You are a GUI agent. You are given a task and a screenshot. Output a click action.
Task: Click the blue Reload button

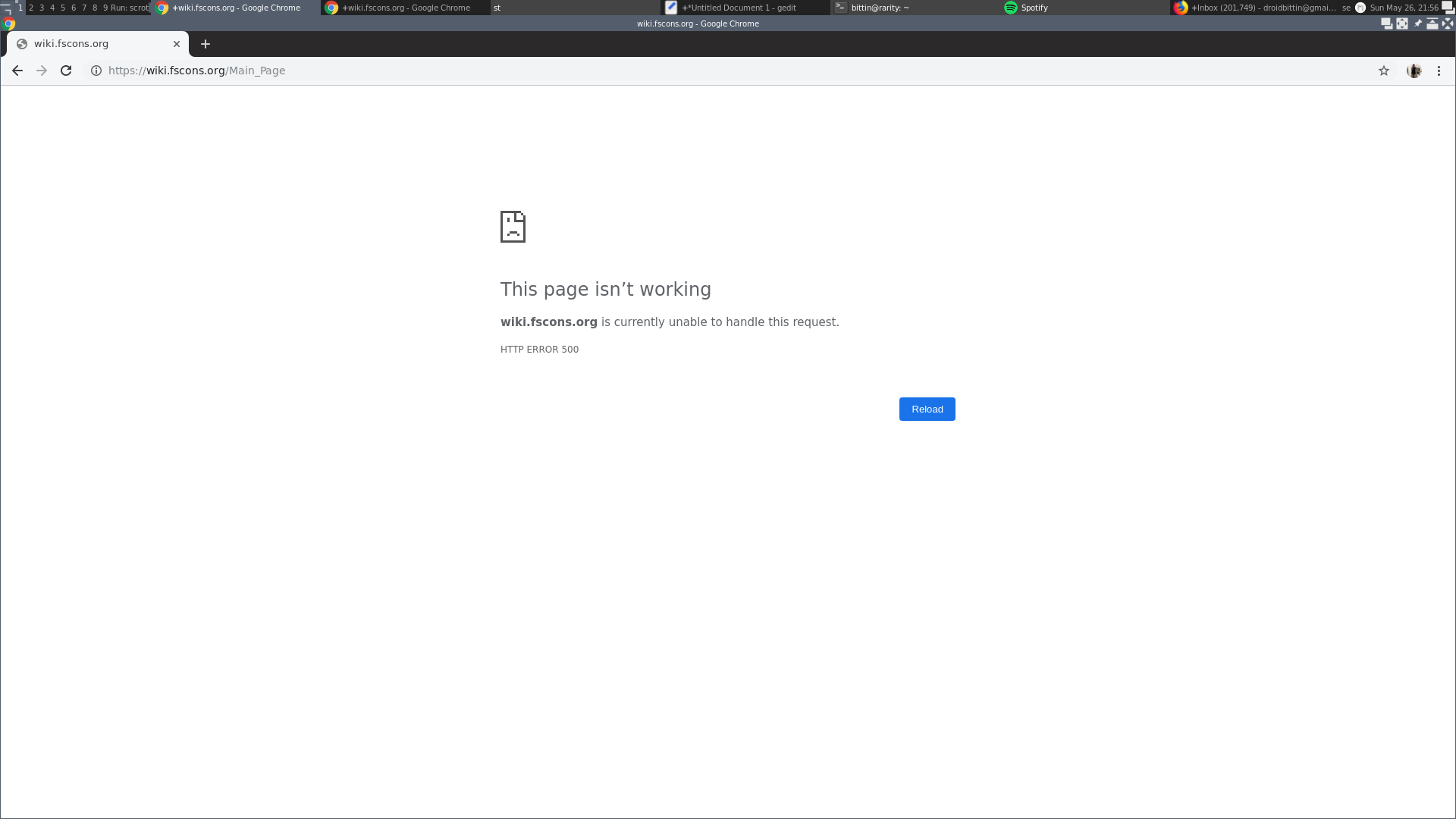coord(927,409)
